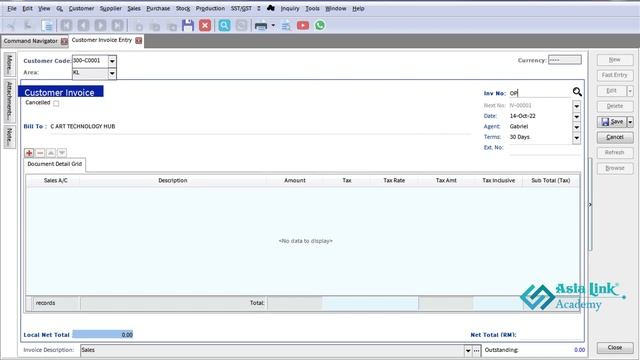Remove detail row with minus icon
The image size is (640, 360).
pyautogui.click(x=40, y=153)
